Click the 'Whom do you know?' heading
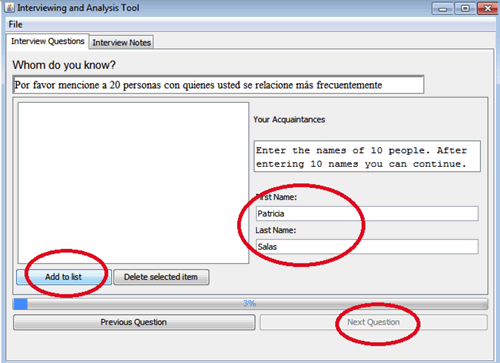The image size is (500, 363). [64, 65]
